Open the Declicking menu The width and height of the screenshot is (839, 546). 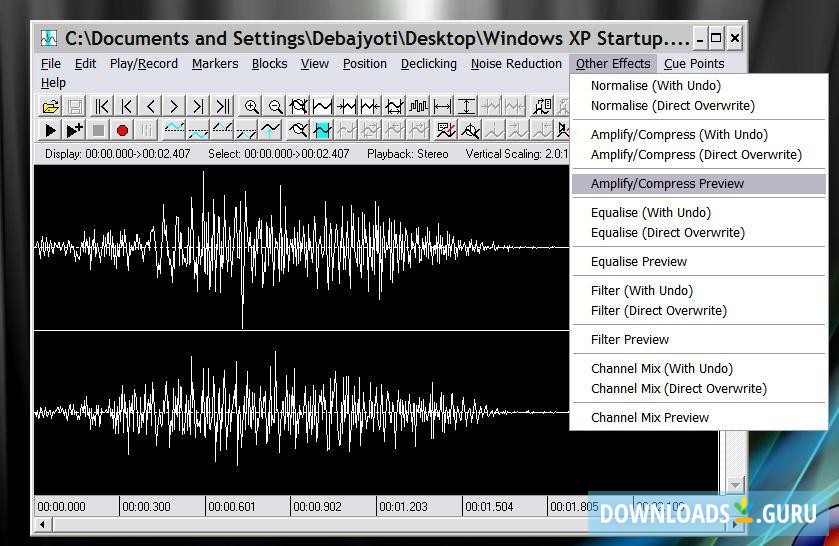[429, 64]
